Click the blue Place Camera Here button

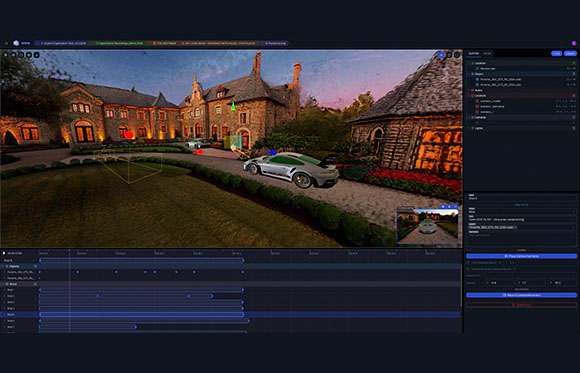pyautogui.click(x=522, y=256)
